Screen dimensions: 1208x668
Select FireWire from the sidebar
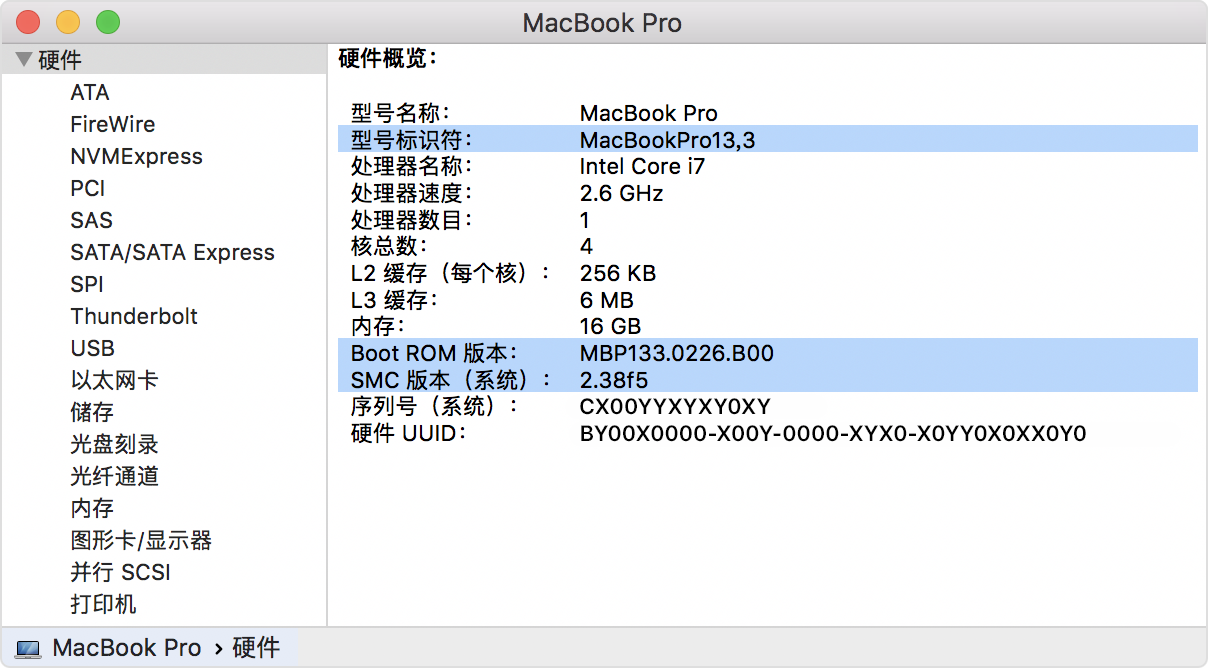(x=112, y=124)
